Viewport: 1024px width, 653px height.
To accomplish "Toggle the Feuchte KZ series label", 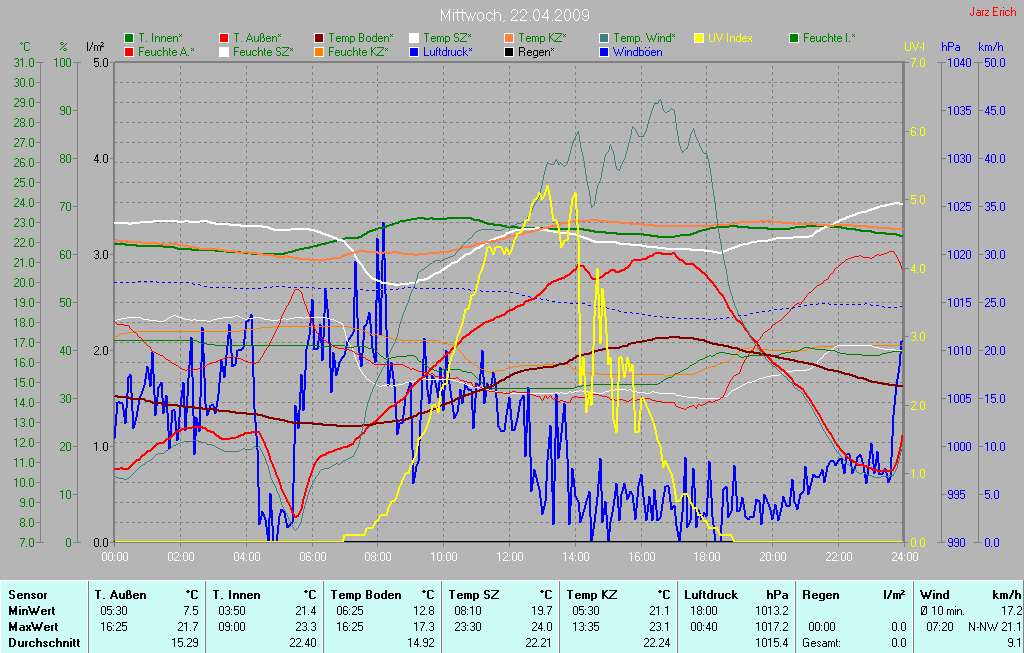I will click(358, 51).
